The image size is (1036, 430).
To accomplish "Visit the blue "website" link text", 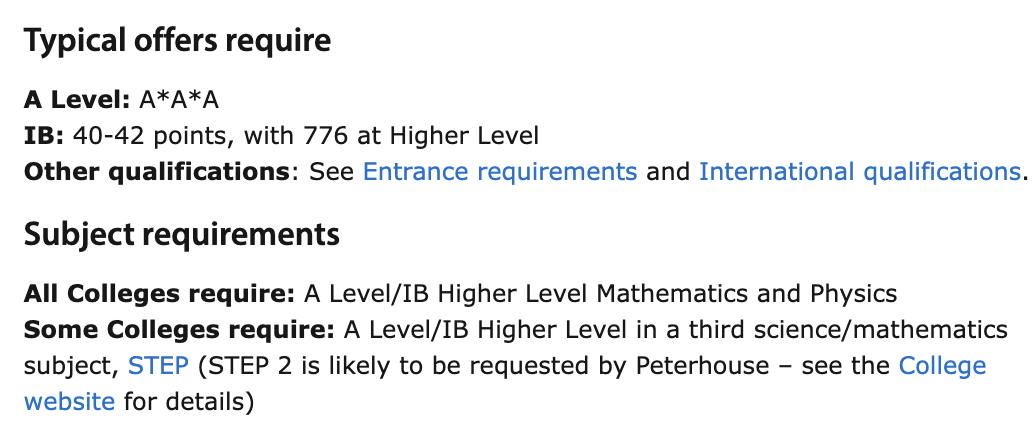I will (69, 401).
